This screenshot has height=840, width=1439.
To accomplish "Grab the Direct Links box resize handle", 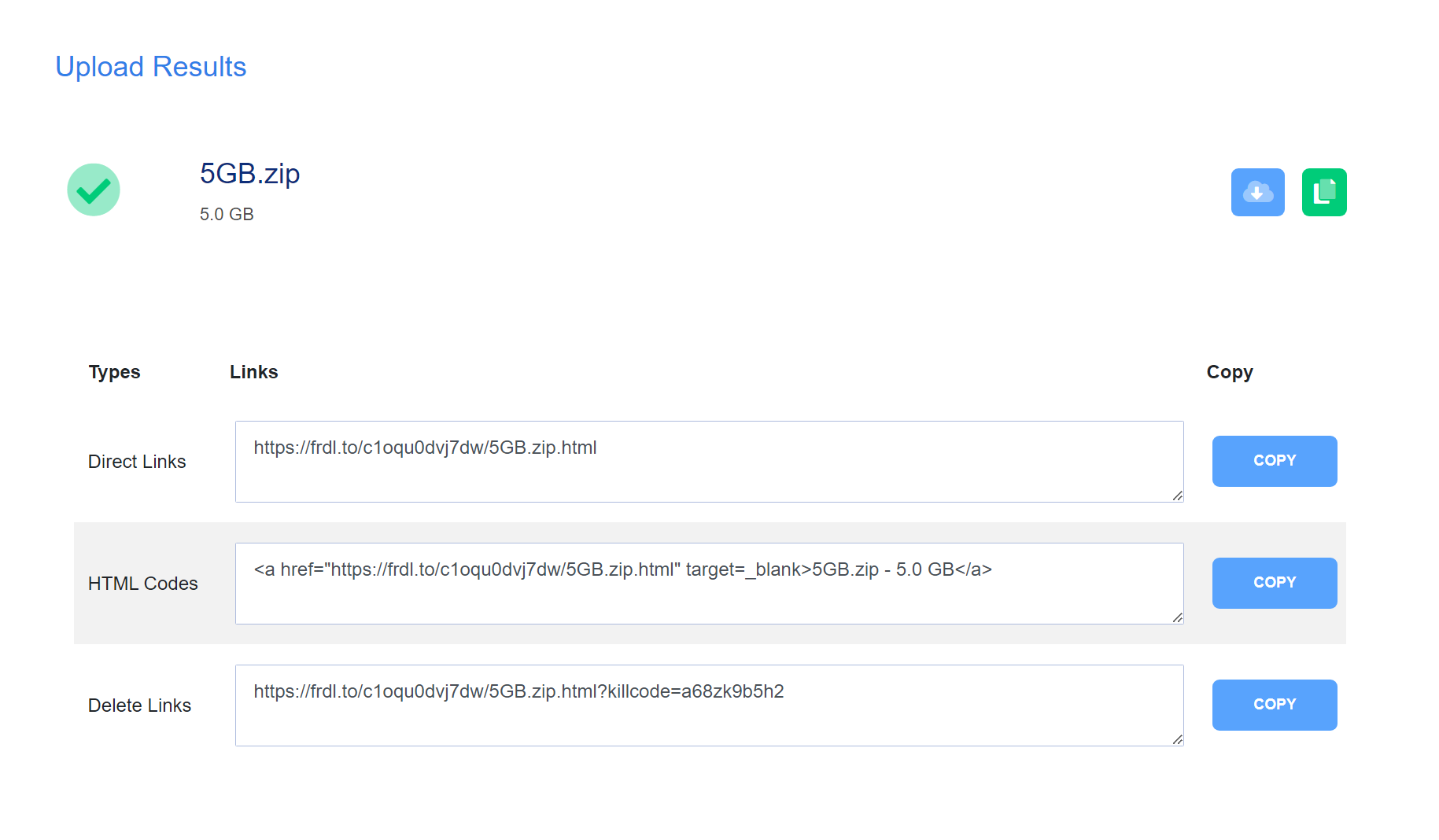I will [x=1177, y=496].
